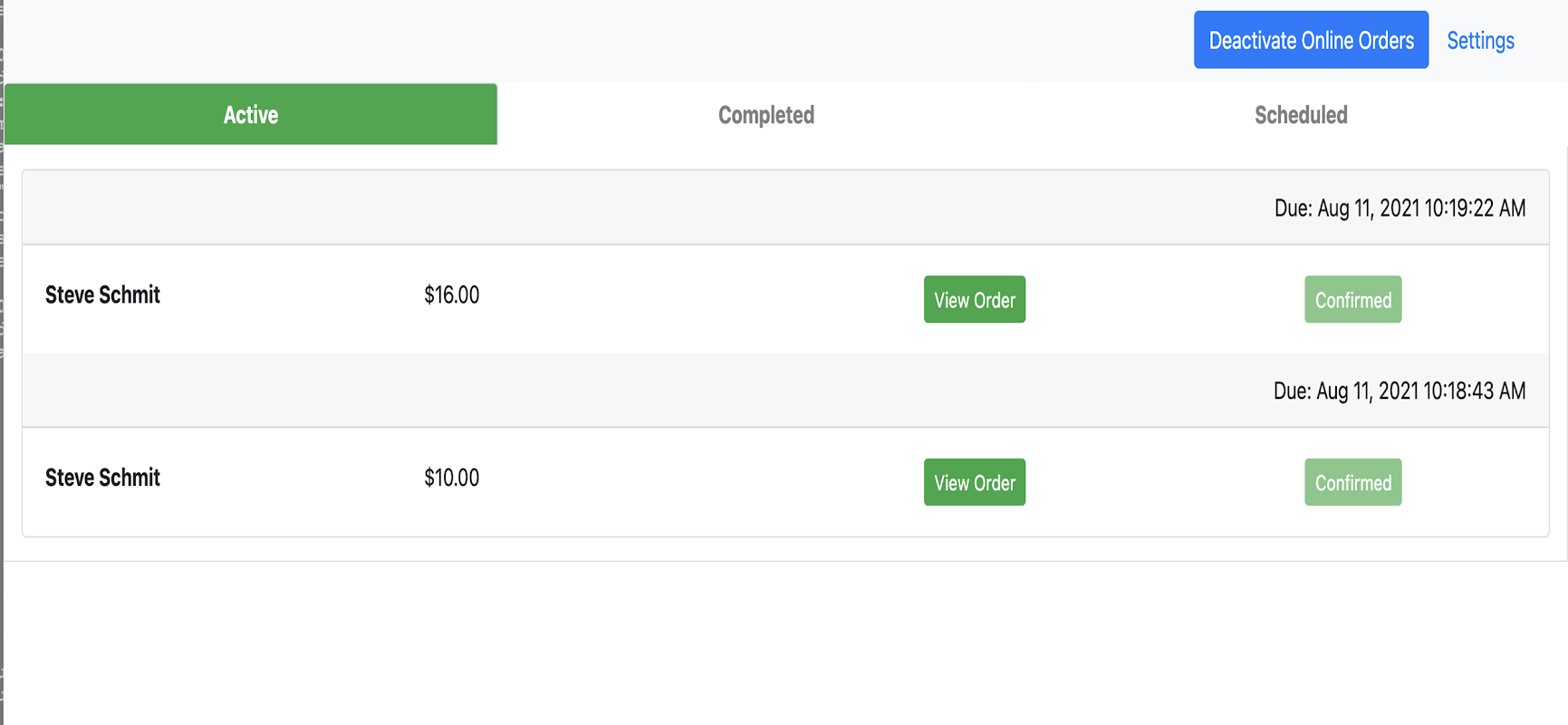Select the $10.00 order total
The width and height of the screenshot is (1568, 725).
(452, 478)
